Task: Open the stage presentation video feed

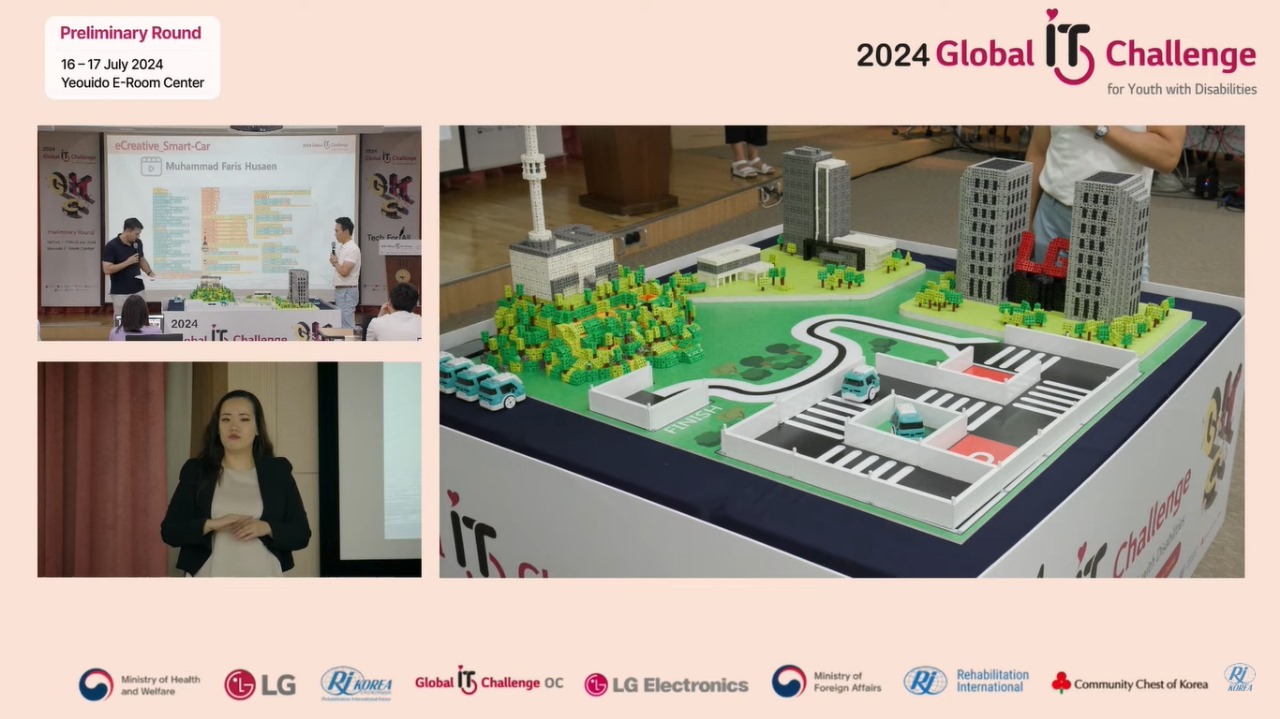Action: (229, 233)
